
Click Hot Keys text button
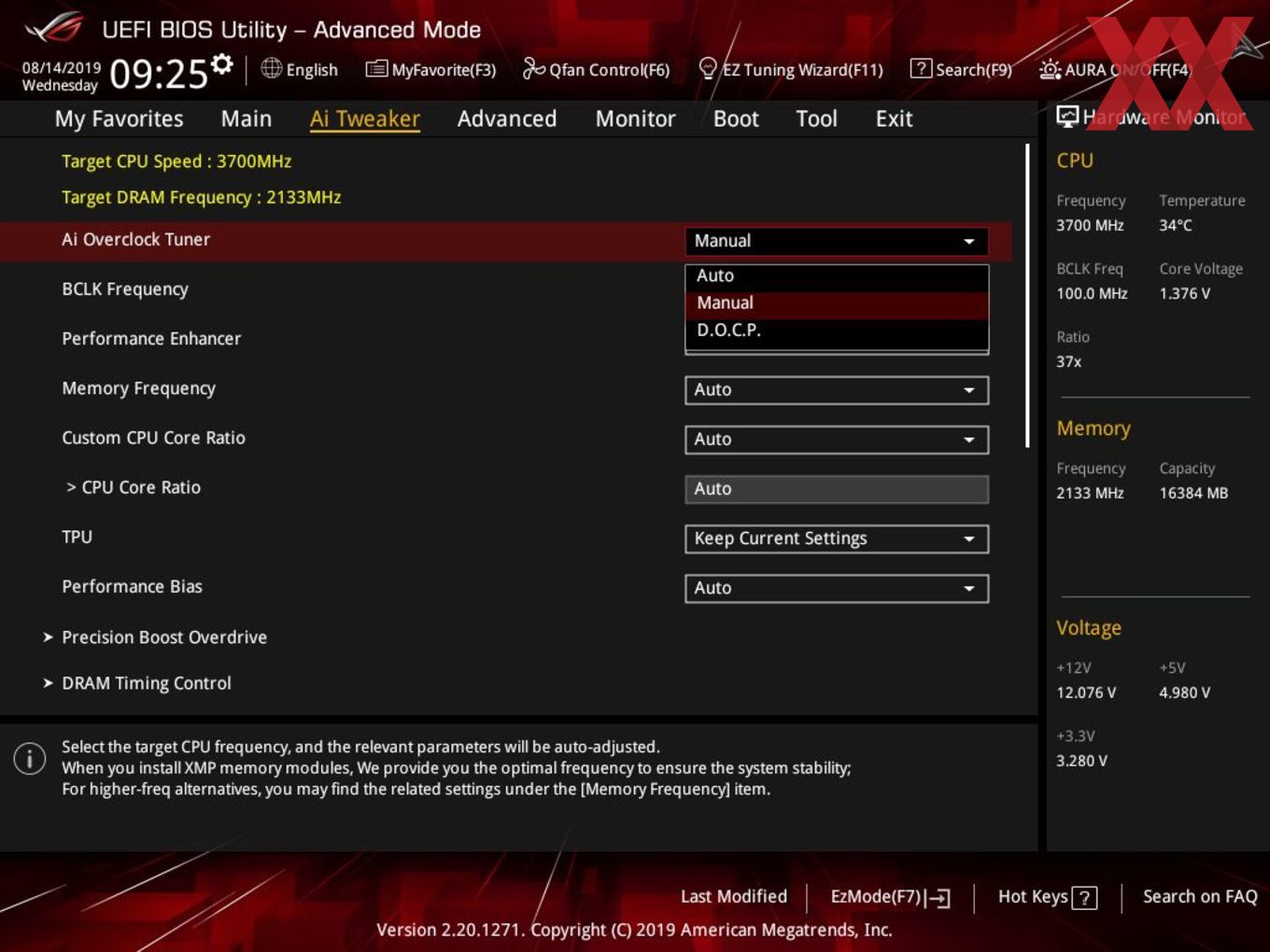[1033, 897]
